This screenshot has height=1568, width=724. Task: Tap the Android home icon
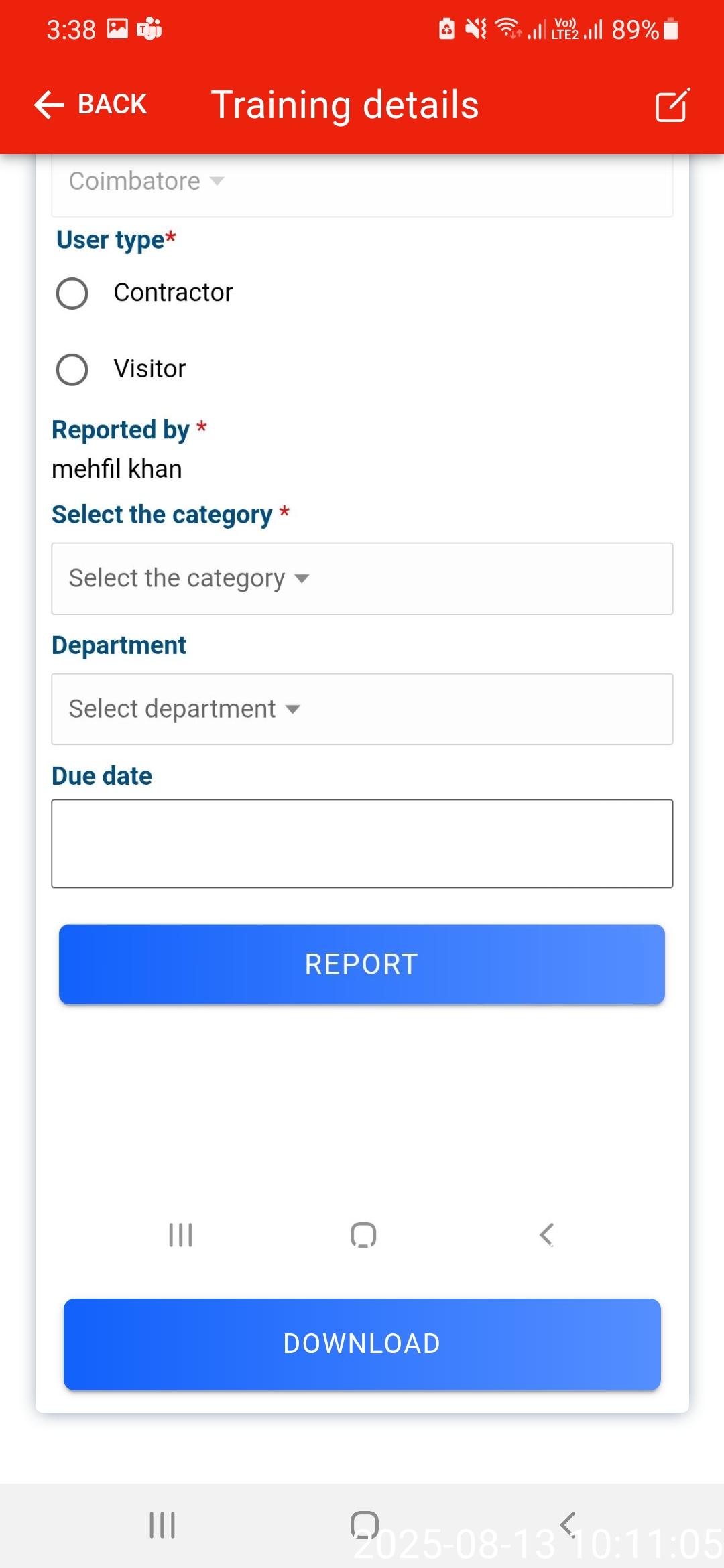click(364, 1525)
